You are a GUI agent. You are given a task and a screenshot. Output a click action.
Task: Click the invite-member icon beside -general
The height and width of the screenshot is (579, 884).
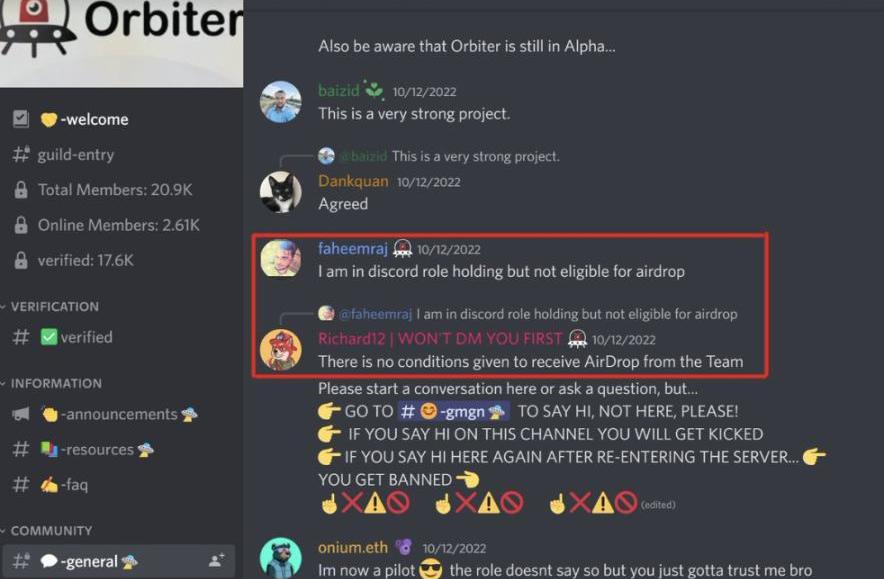click(x=216, y=560)
